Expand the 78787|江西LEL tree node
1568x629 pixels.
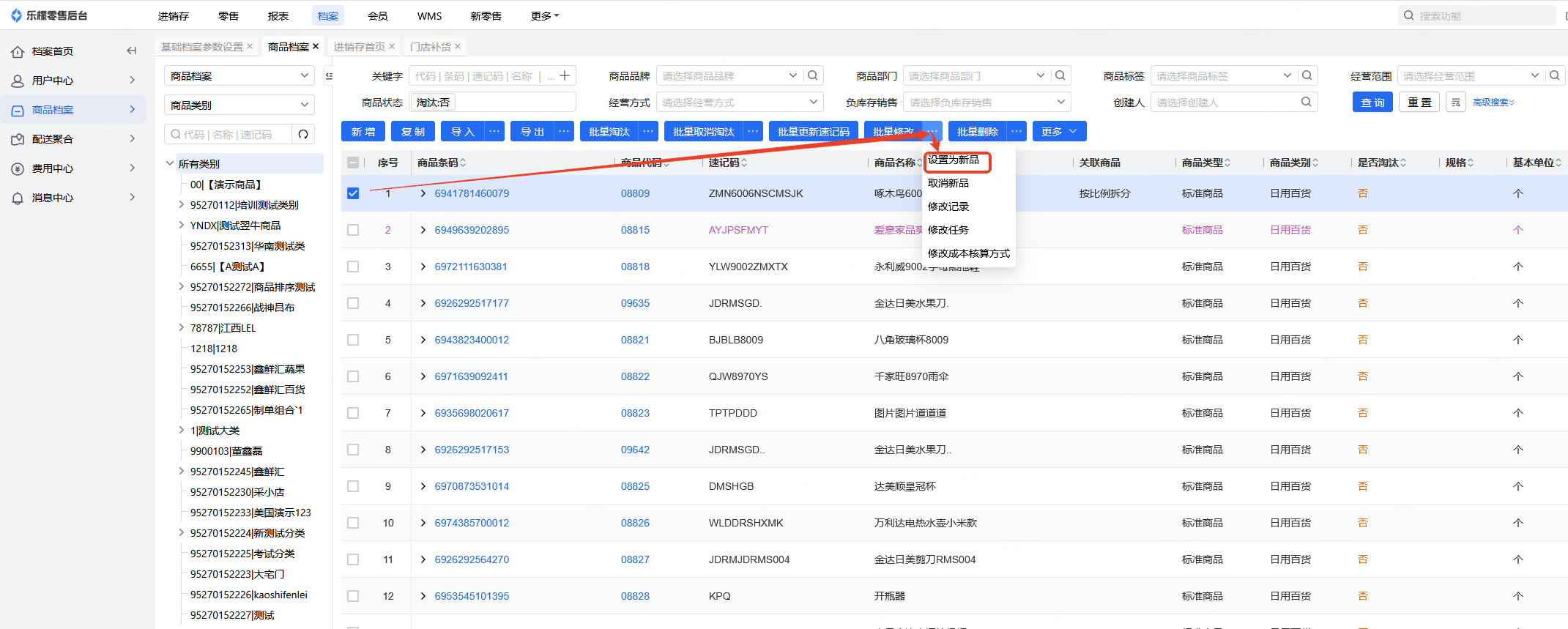pyautogui.click(x=182, y=328)
